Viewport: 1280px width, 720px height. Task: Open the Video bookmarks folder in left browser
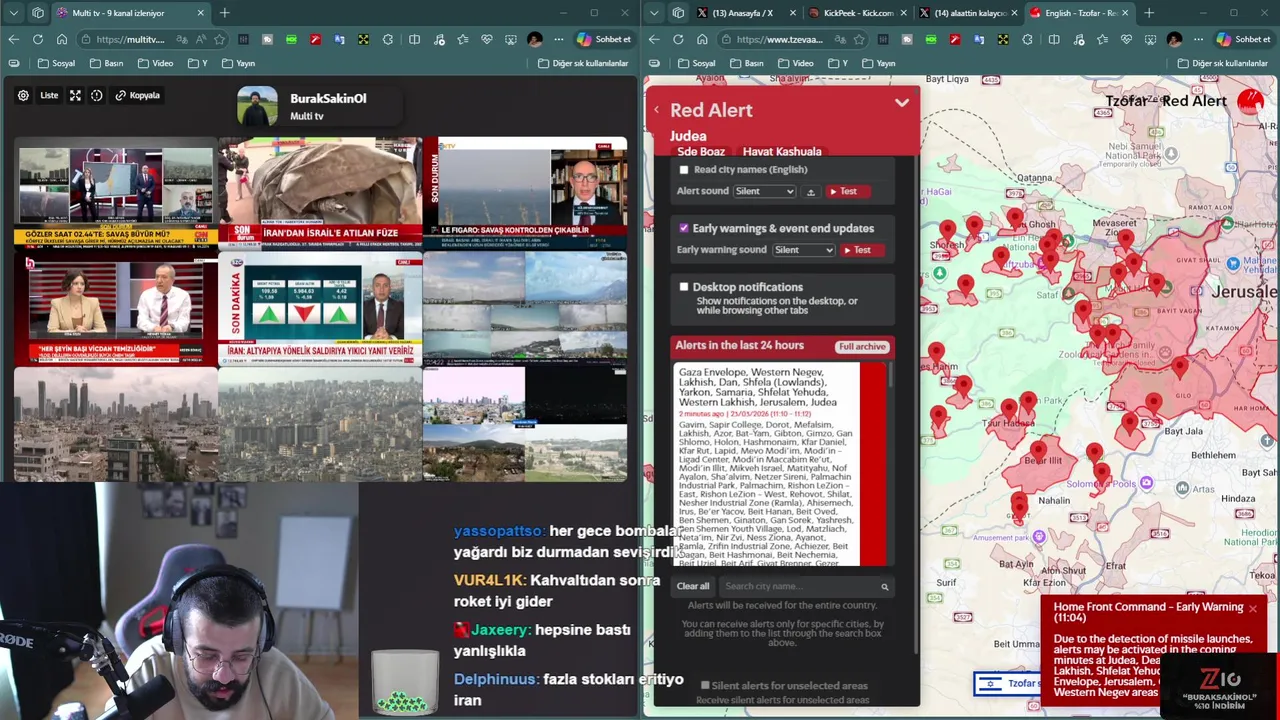click(x=155, y=63)
